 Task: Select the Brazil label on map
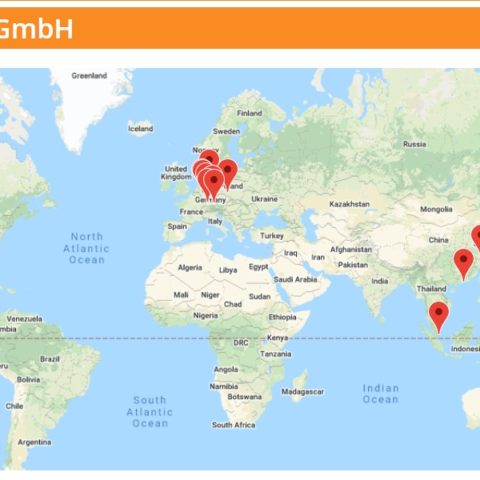(x=50, y=359)
